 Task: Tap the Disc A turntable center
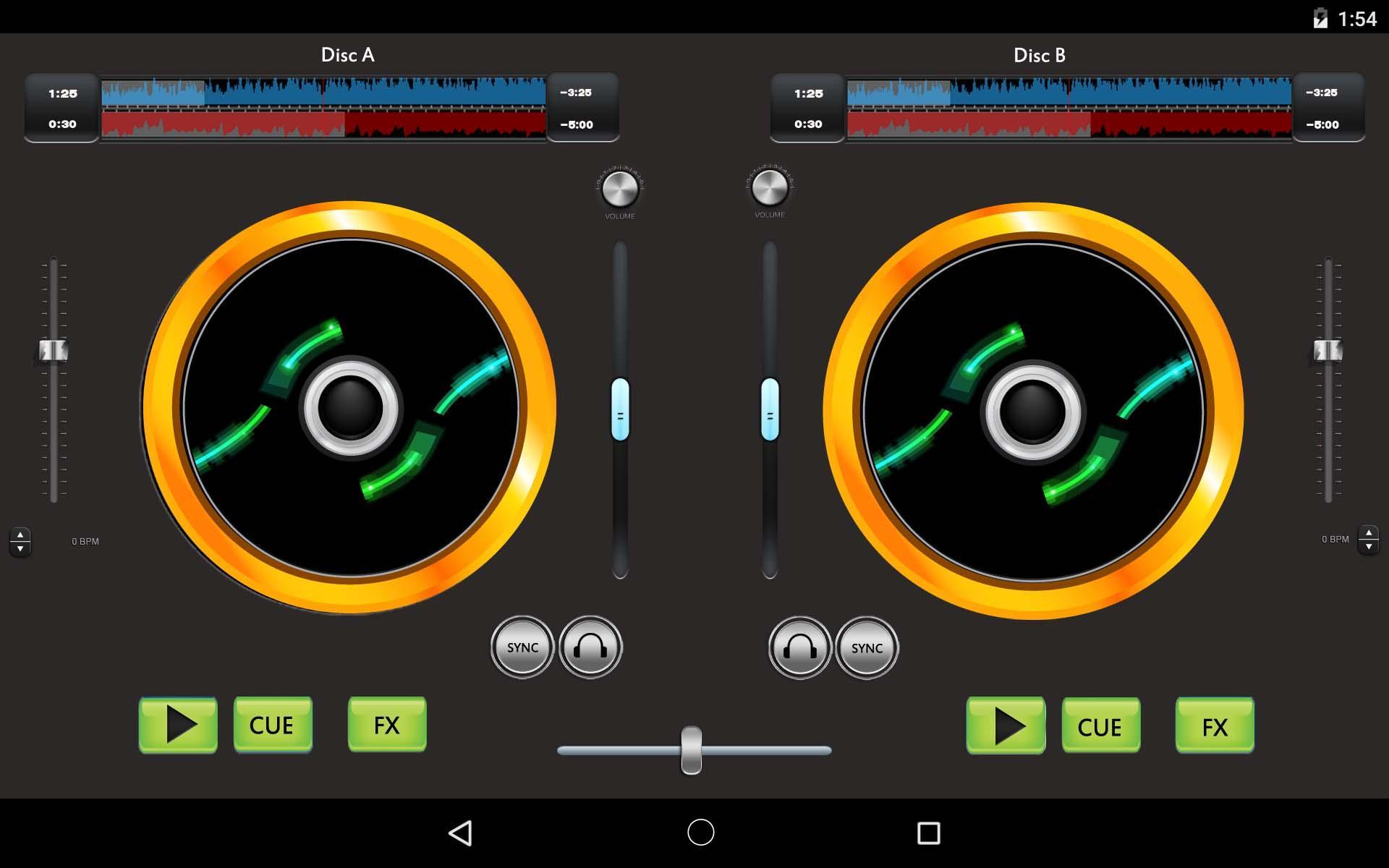pyautogui.click(x=350, y=407)
